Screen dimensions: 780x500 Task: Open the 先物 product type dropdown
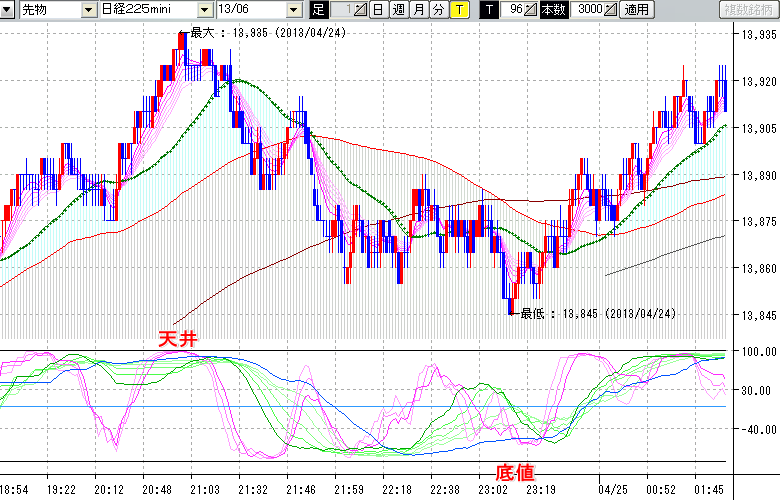[90, 10]
